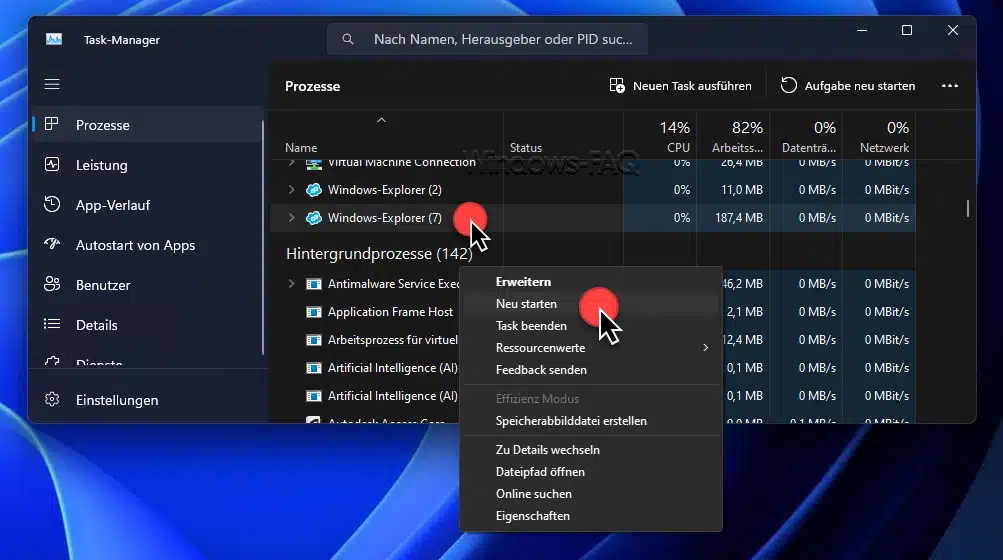Maximize the Task-Manager window
The image size is (1003, 560).
click(907, 30)
